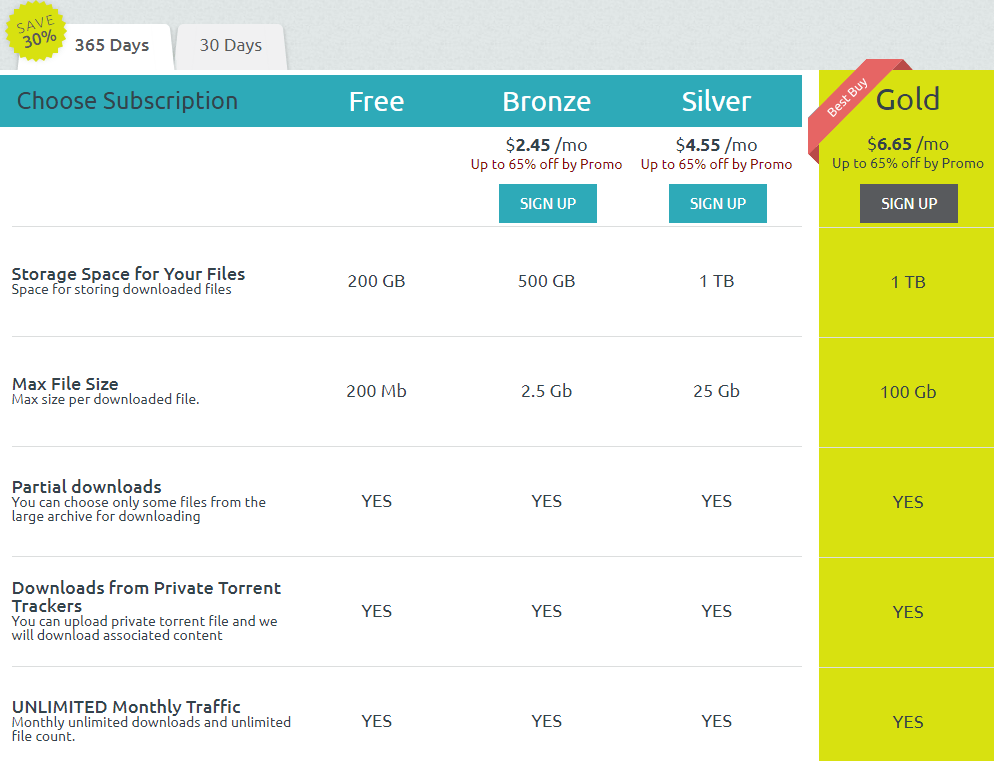Click the Free 200 GB storage value
Image resolution: width=994 pixels, height=761 pixels.
[377, 281]
